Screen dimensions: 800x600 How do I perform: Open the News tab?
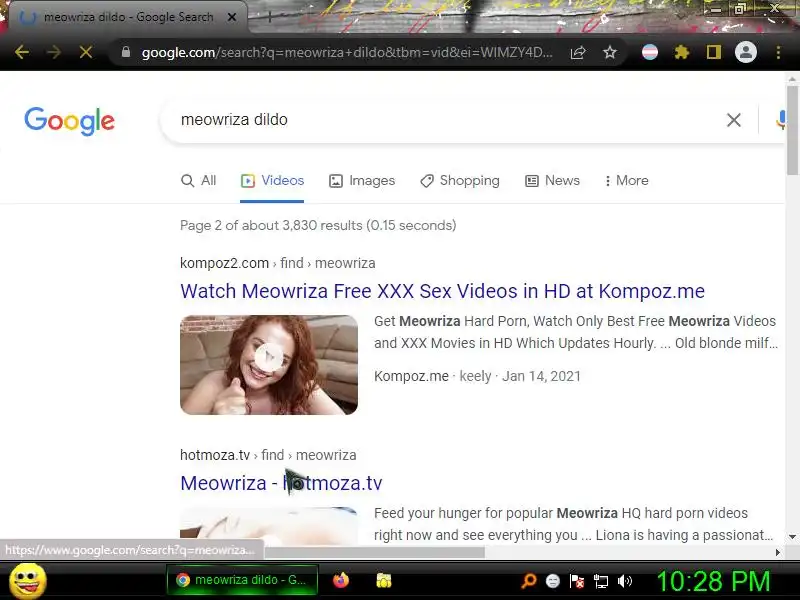point(553,181)
